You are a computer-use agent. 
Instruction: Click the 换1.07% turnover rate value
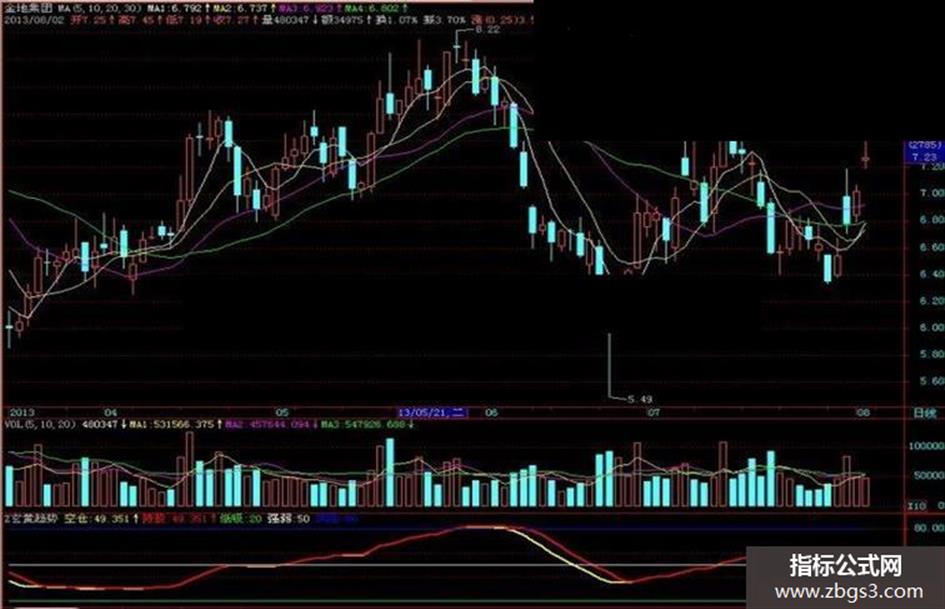tap(397, 20)
